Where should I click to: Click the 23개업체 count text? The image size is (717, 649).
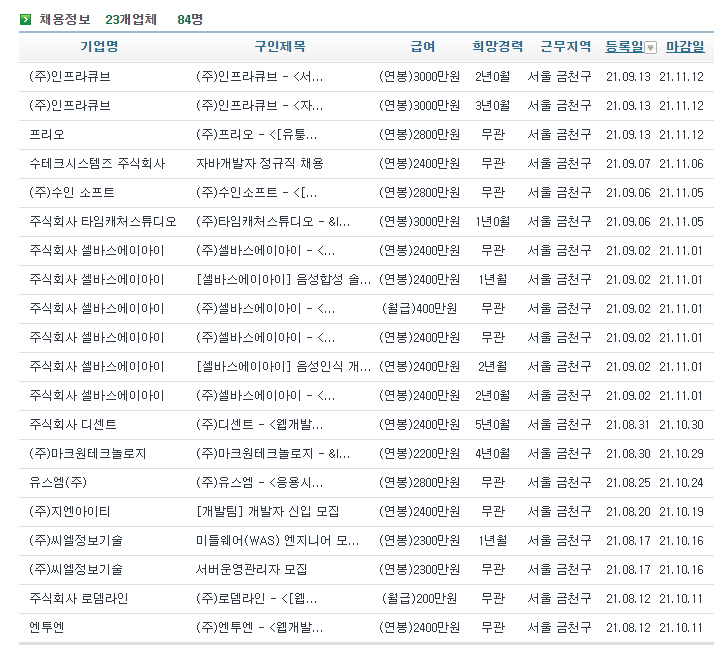click(x=131, y=20)
